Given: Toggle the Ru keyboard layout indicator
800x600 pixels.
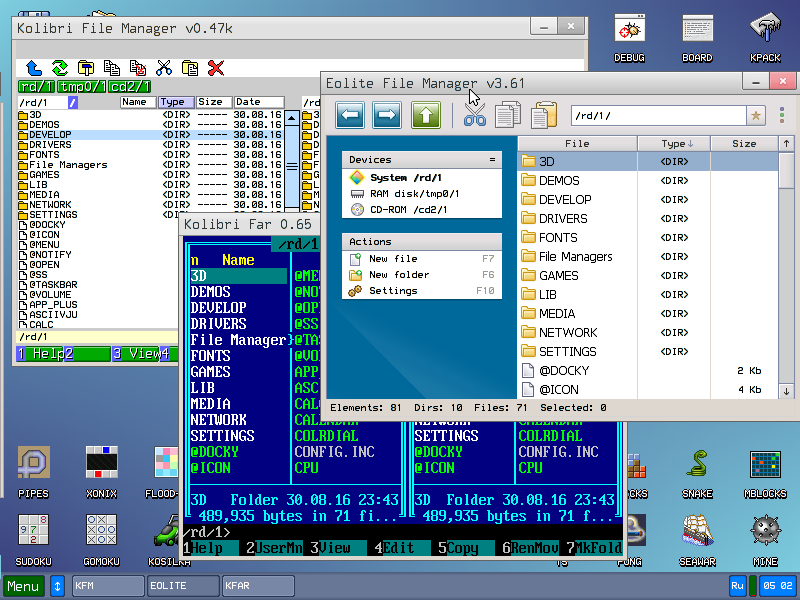Looking at the screenshot, I should click(739, 586).
